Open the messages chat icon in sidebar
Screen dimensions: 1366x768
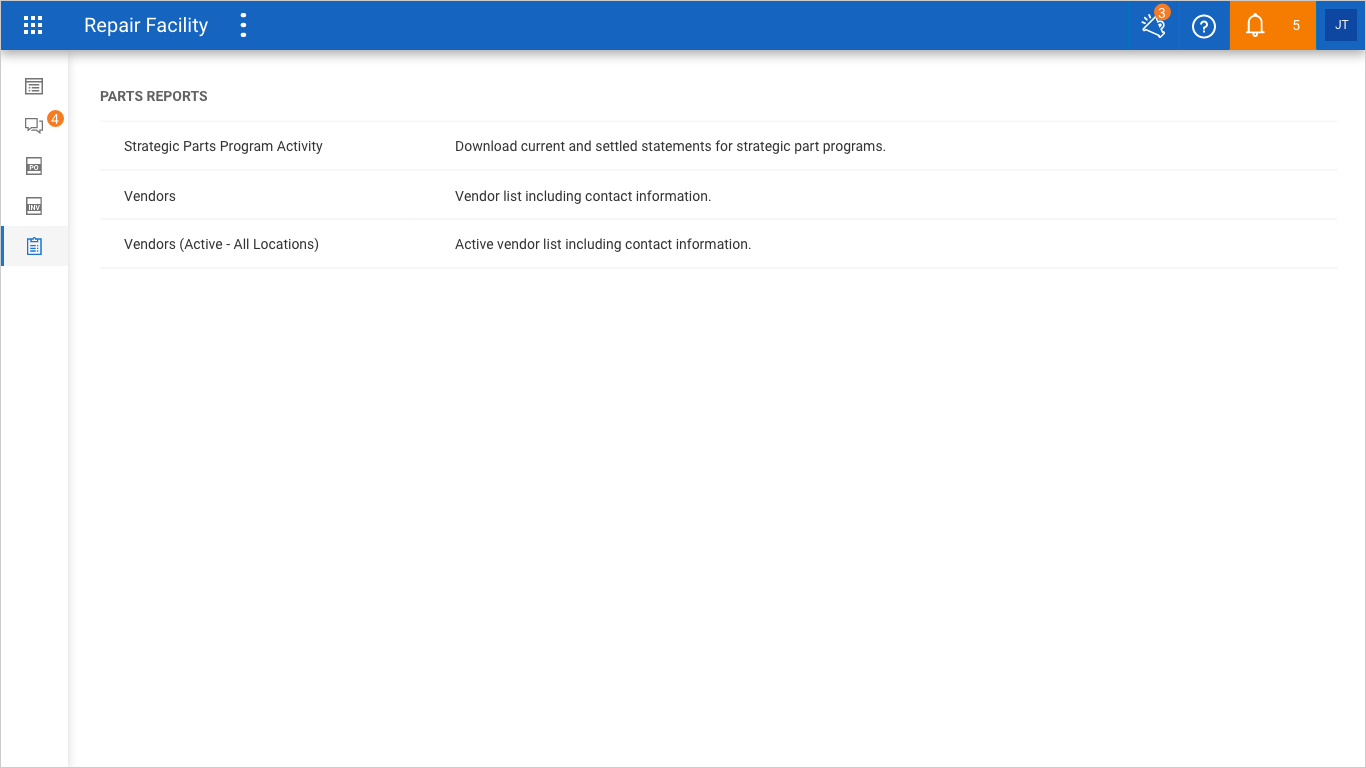(34, 126)
